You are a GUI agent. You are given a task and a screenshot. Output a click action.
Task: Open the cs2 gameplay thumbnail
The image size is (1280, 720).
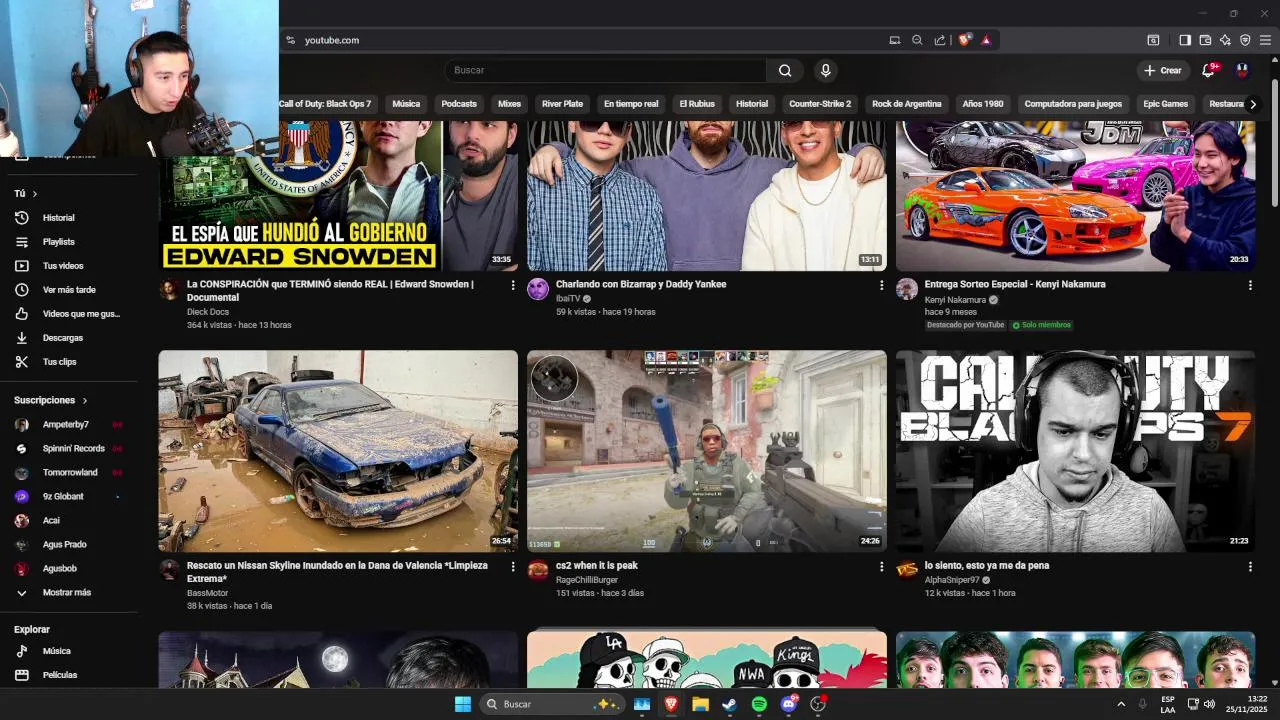click(707, 451)
